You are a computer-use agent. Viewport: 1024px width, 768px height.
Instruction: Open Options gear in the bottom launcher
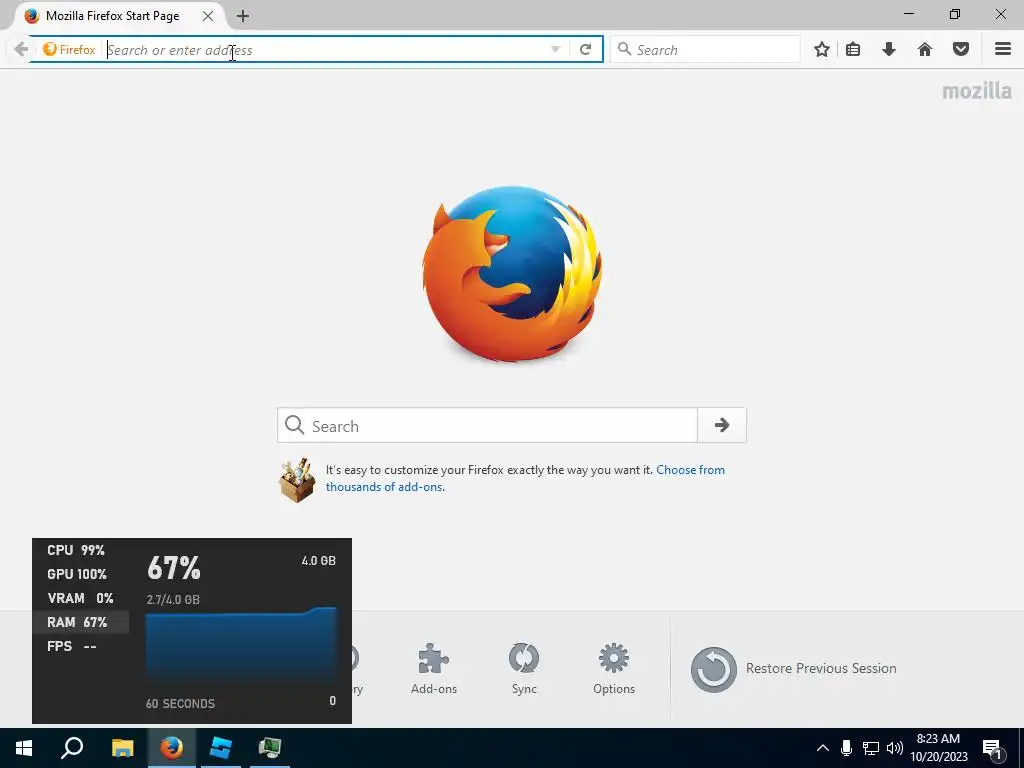(x=614, y=669)
